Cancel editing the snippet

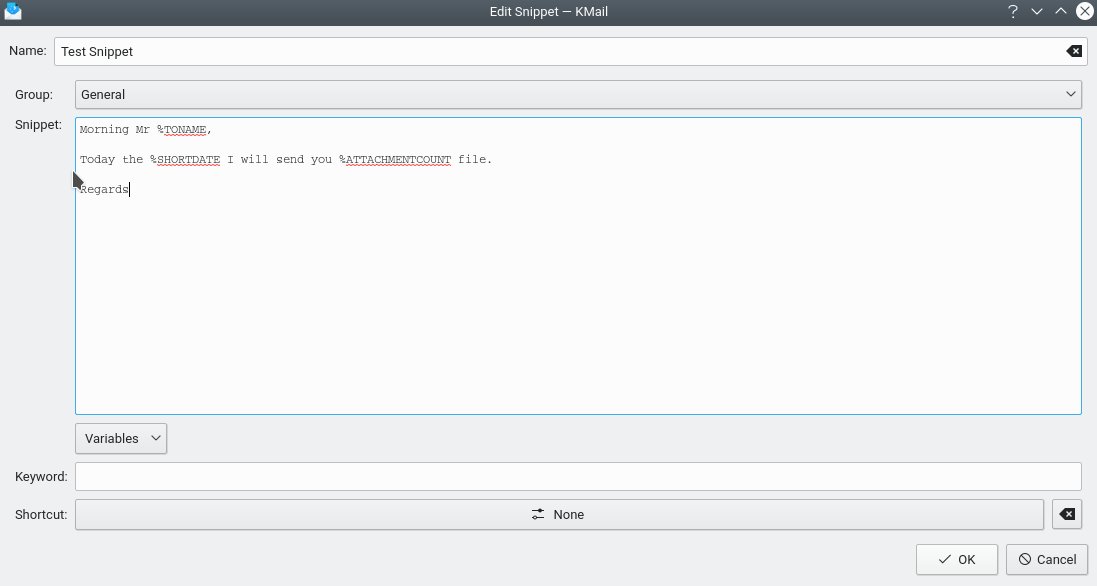coord(1047,559)
